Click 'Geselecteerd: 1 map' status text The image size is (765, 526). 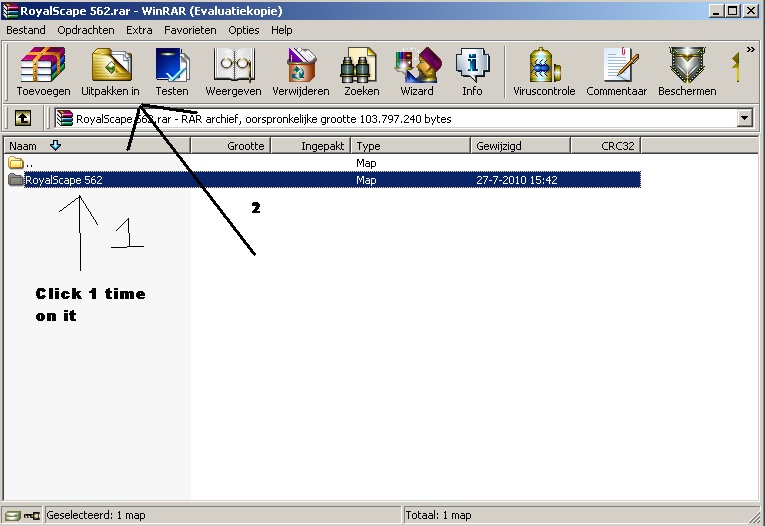pyautogui.click(x=96, y=515)
